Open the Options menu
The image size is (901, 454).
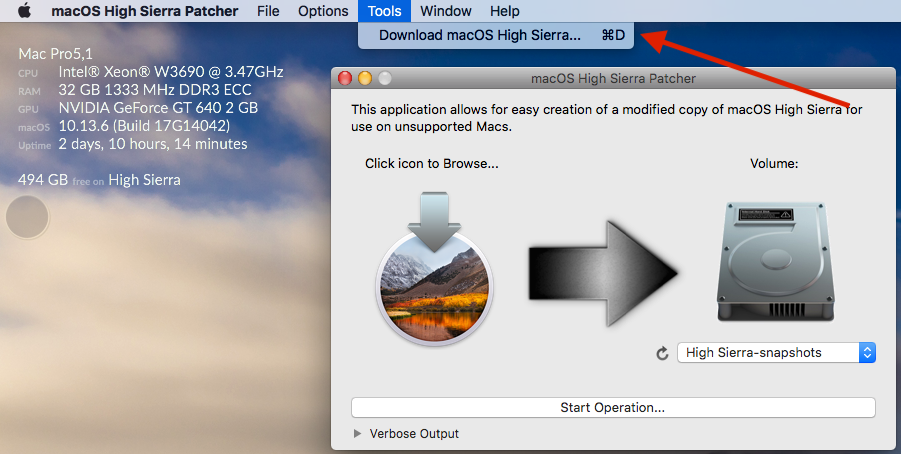coord(323,11)
